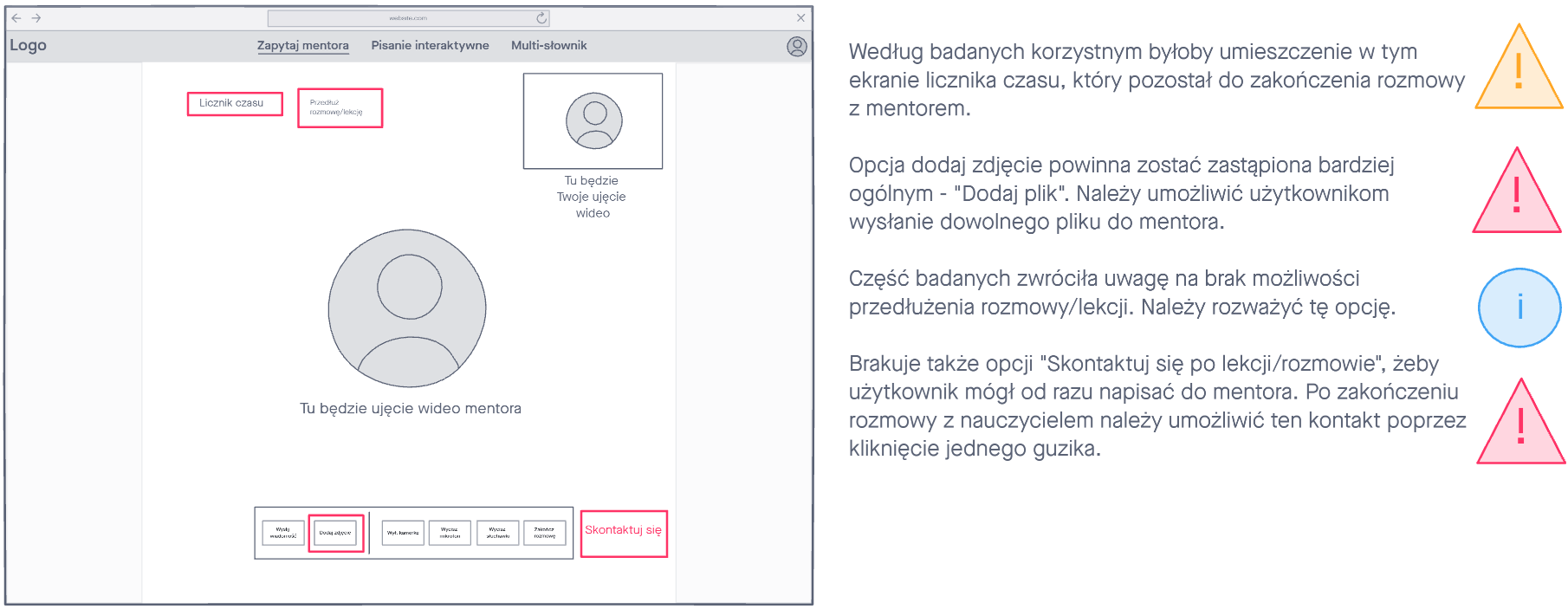Click the Wyślij wiadomość button
The height and width of the screenshot is (609, 1568).
[x=283, y=533]
